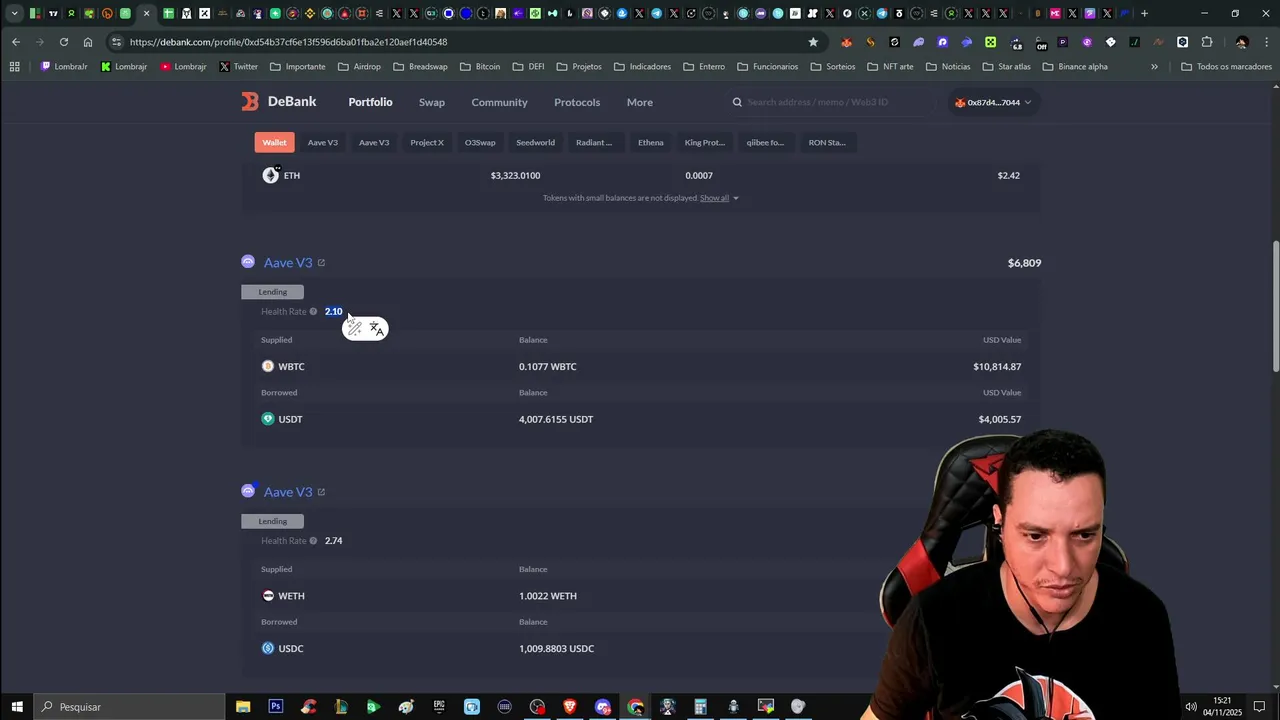The width and height of the screenshot is (1280, 720).
Task: Open the DEFI bookmarks folder
Action: pyautogui.click(x=528, y=67)
